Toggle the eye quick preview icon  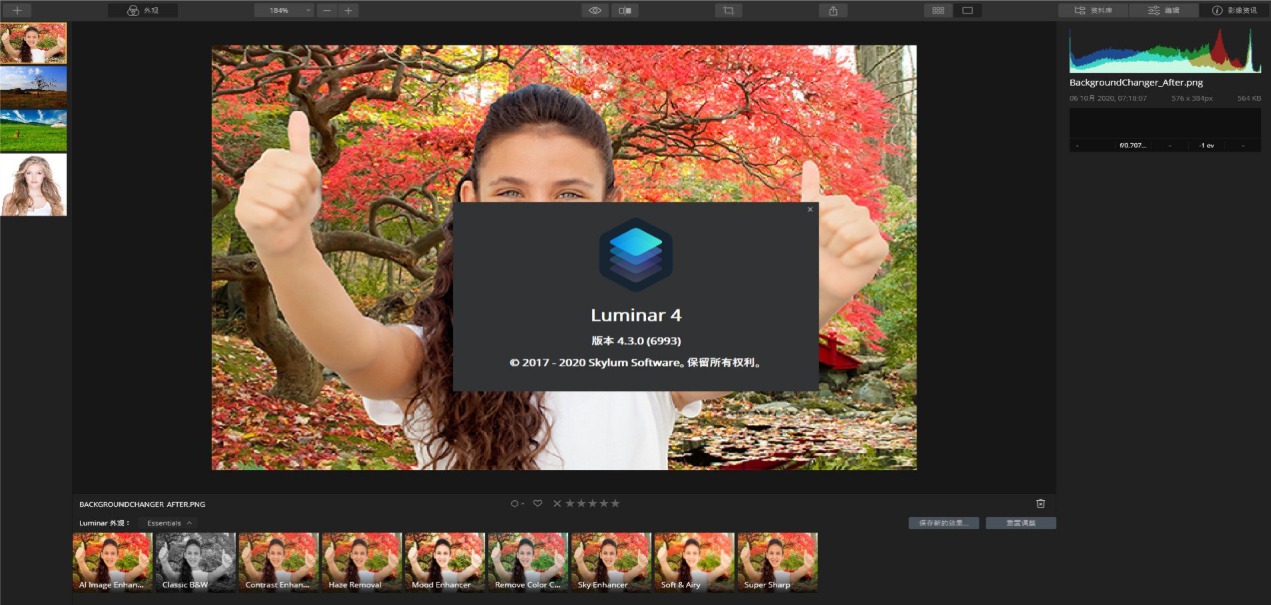click(x=595, y=10)
